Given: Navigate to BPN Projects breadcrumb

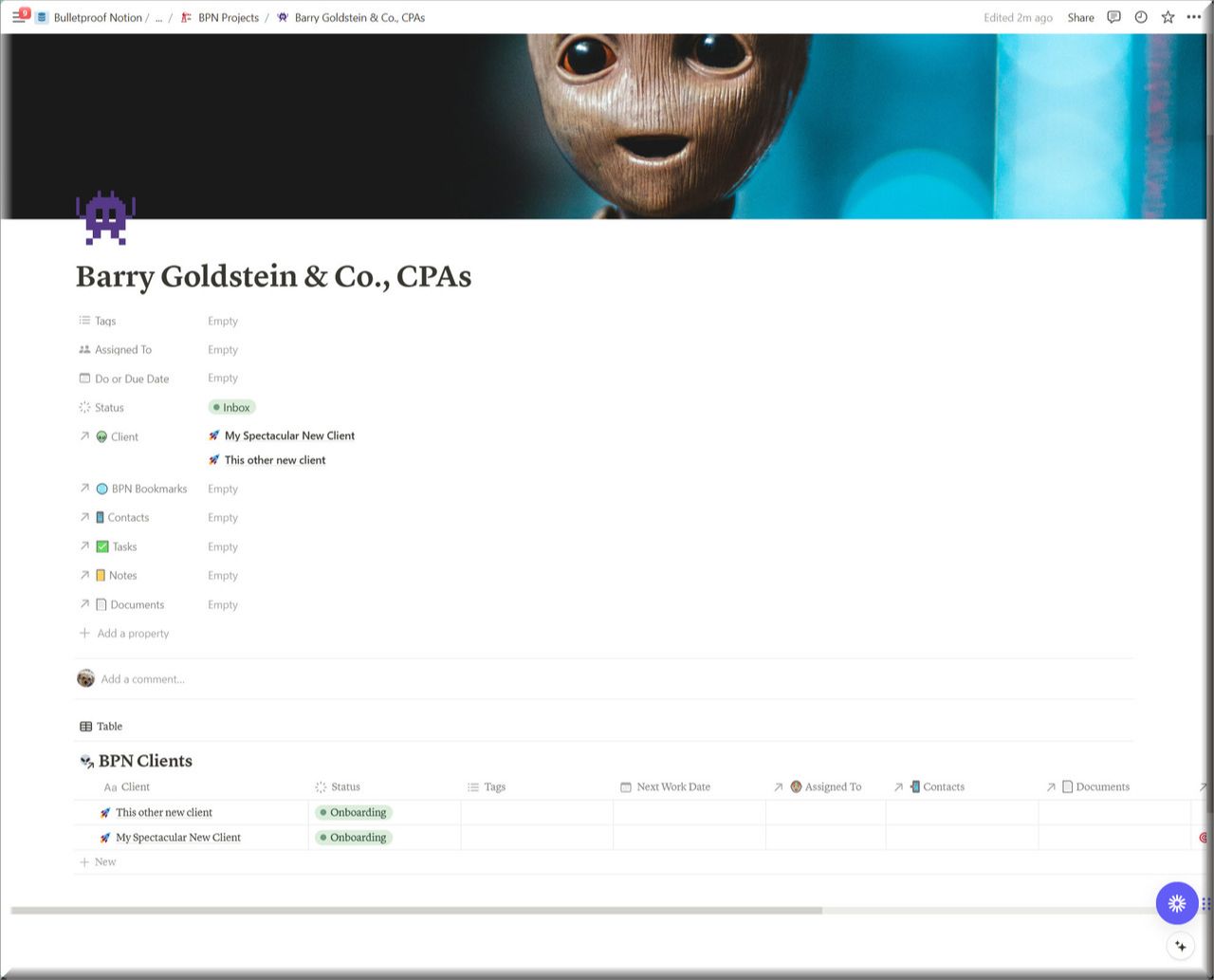Looking at the screenshot, I should tap(219, 17).
